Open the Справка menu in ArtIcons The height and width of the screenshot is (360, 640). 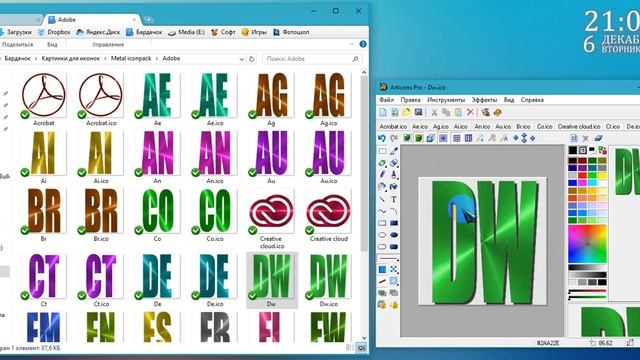(x=532, y=100)
